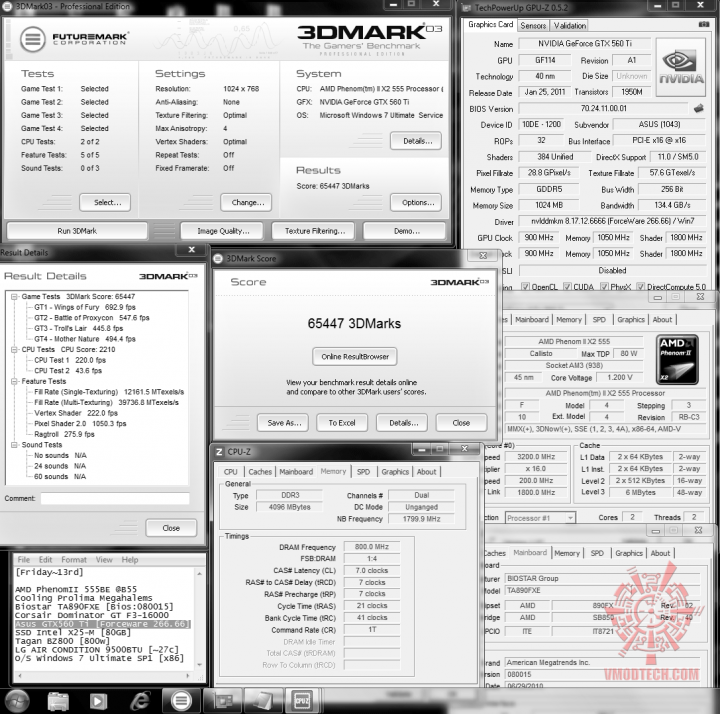Launch Internet Explorer from taskbar
This screenshot has height=714, width=720.
[140, 701]
